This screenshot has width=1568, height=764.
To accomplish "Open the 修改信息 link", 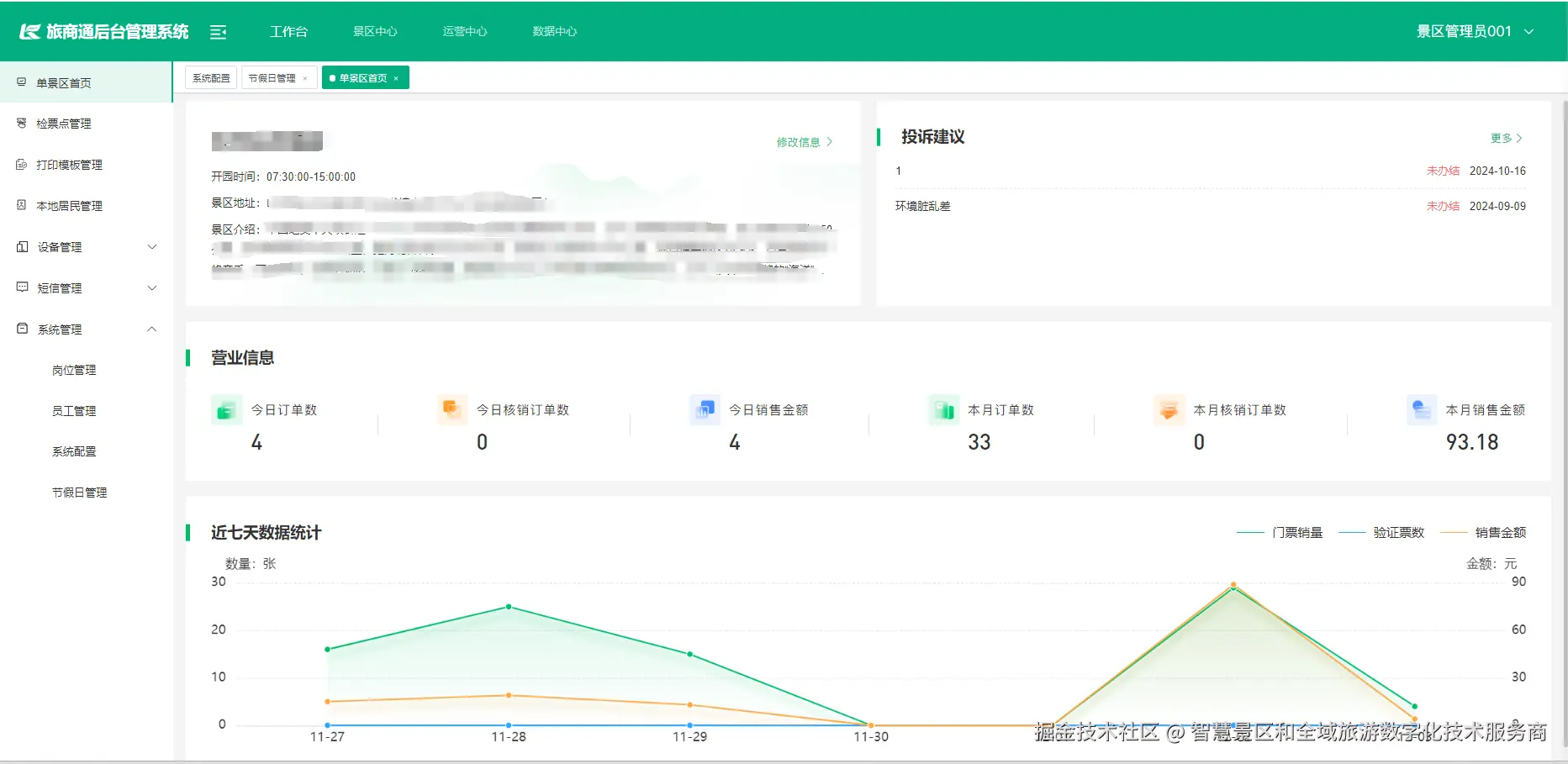I will tap(800, 142).
